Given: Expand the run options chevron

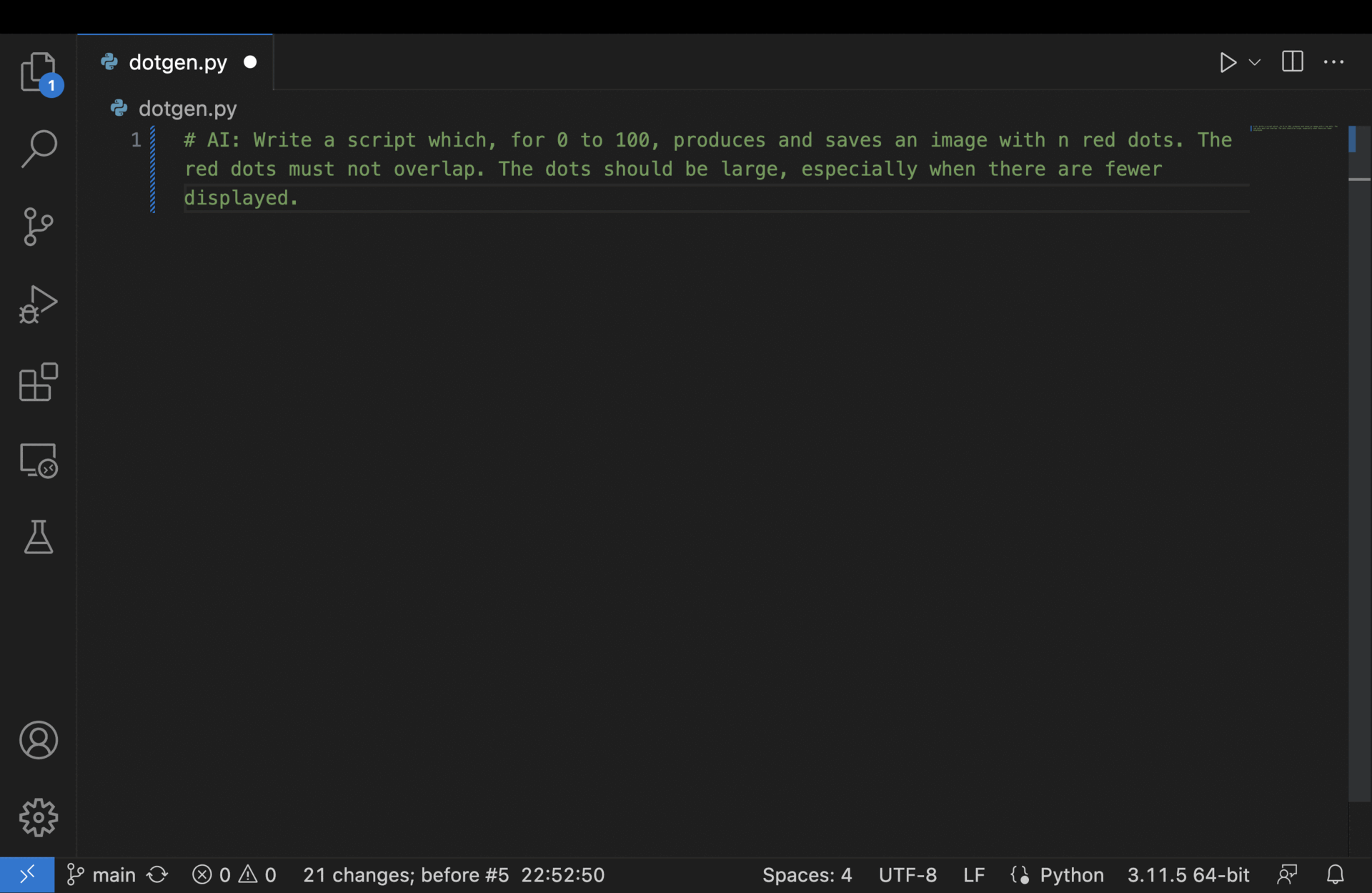Looking at the screenshot, I should coord(1255,63).
